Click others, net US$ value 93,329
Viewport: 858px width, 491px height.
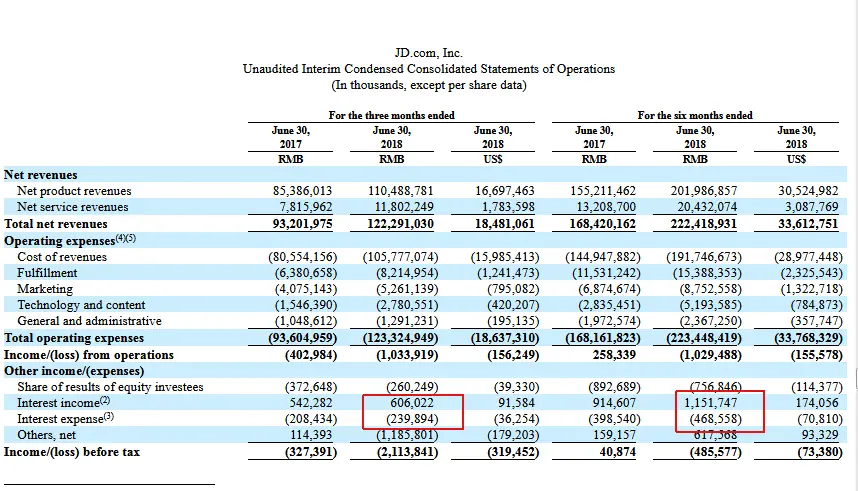click(820, 435)
